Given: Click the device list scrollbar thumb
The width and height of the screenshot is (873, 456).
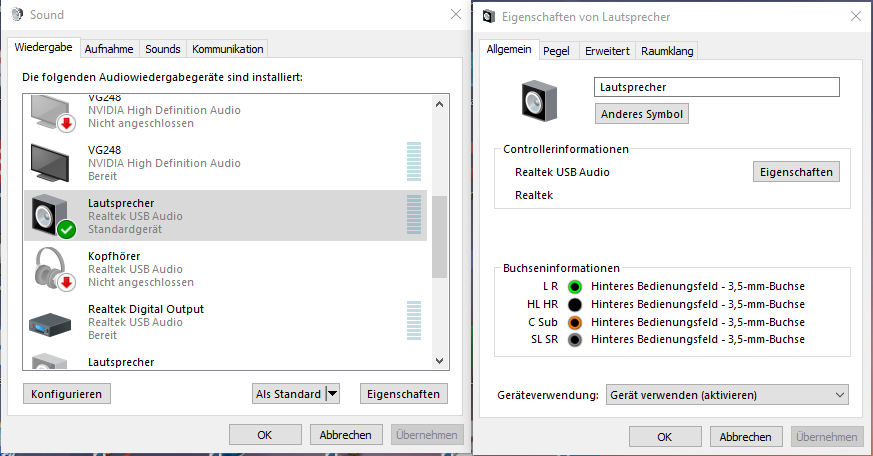Looking at the screenshot, I should [x=439, y=237].
